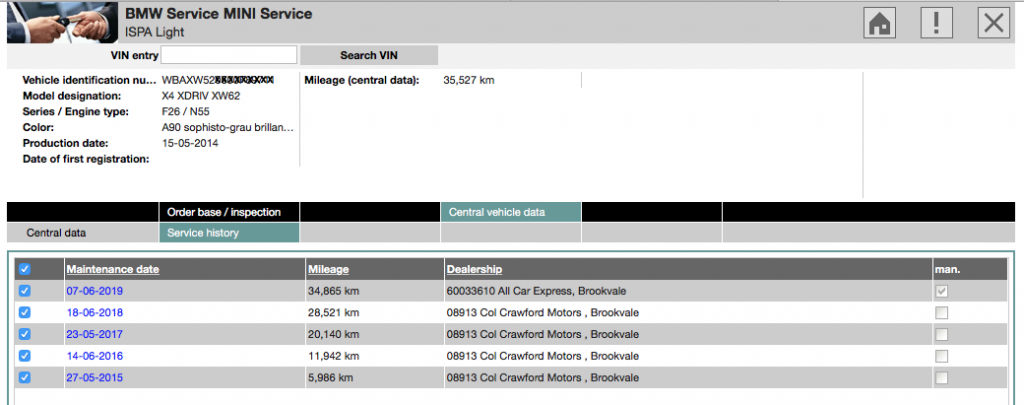The width and height of the screenshot is (1024, 405).
Task: Select the Central data sub-tab
Action: [82, 233]
